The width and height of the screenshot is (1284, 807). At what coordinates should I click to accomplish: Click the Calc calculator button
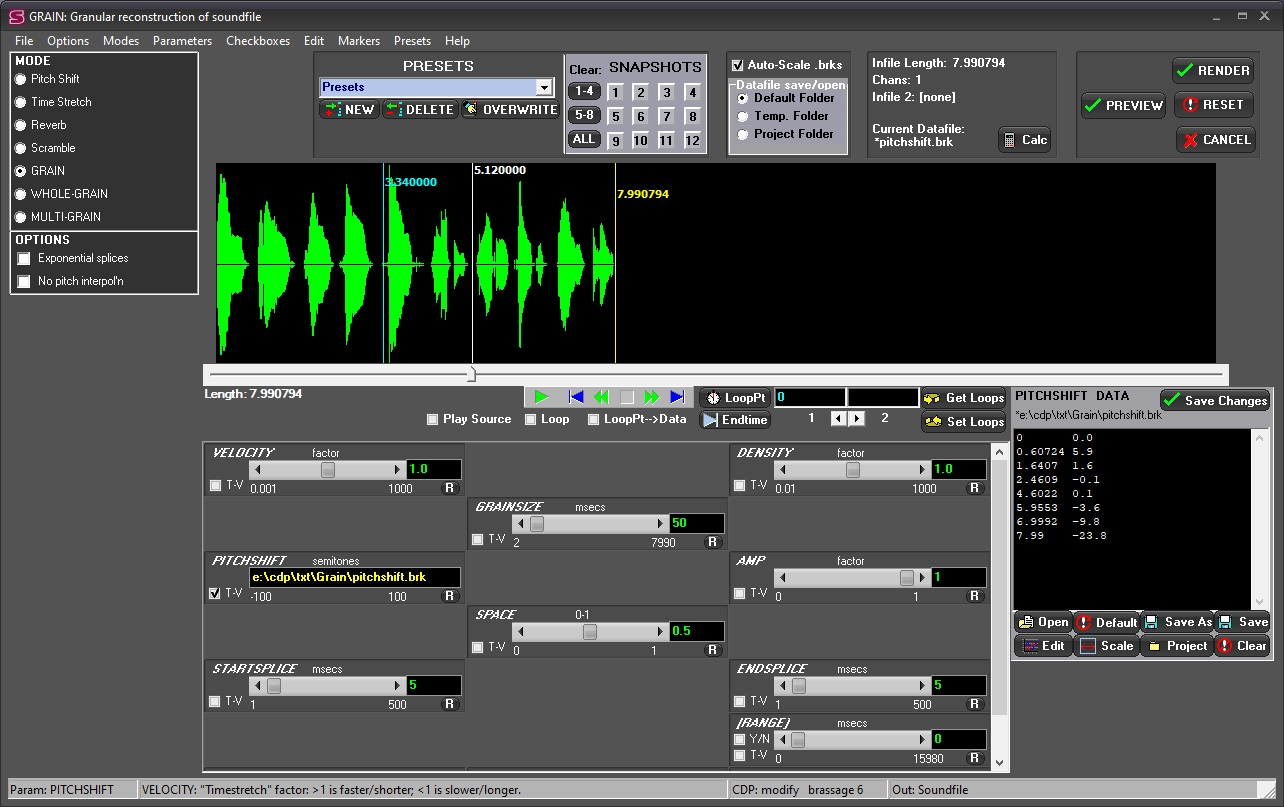[x=1024, y=140]
